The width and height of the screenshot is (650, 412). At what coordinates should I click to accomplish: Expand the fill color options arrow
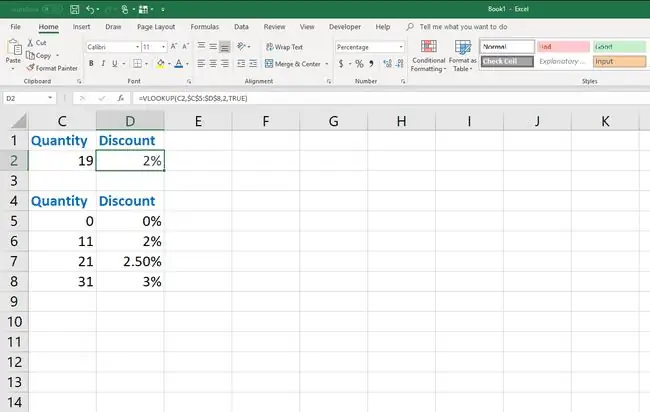click(169, 64)
